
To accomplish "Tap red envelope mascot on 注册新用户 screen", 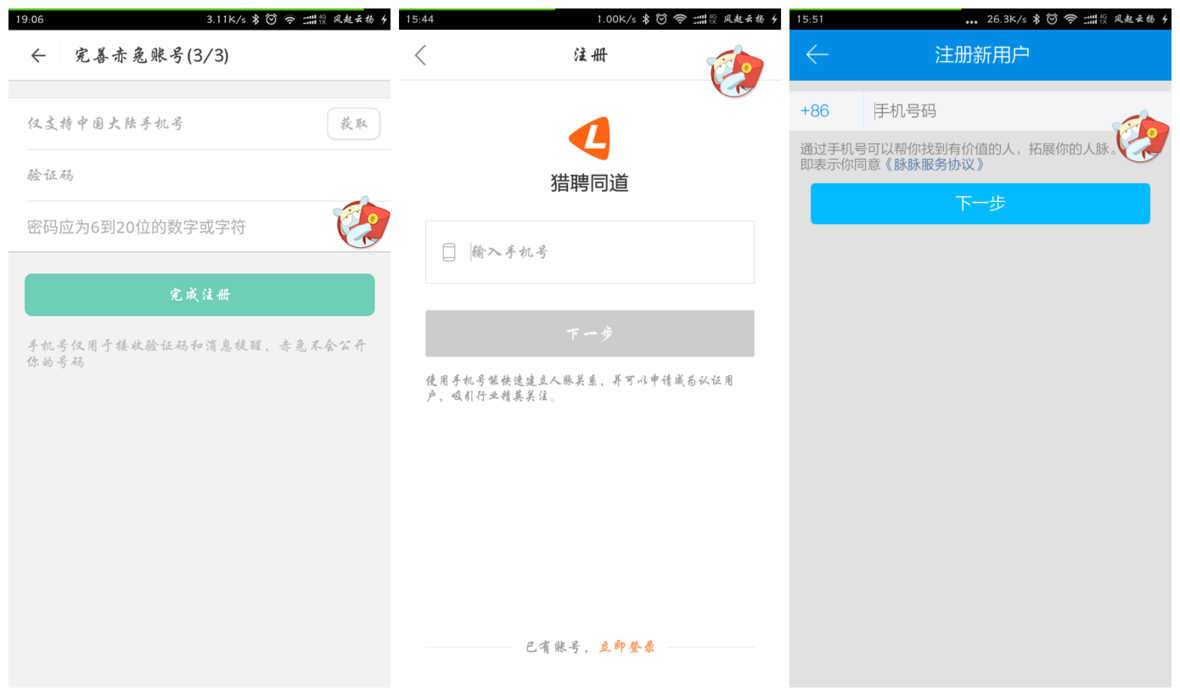I will 1141,138.
